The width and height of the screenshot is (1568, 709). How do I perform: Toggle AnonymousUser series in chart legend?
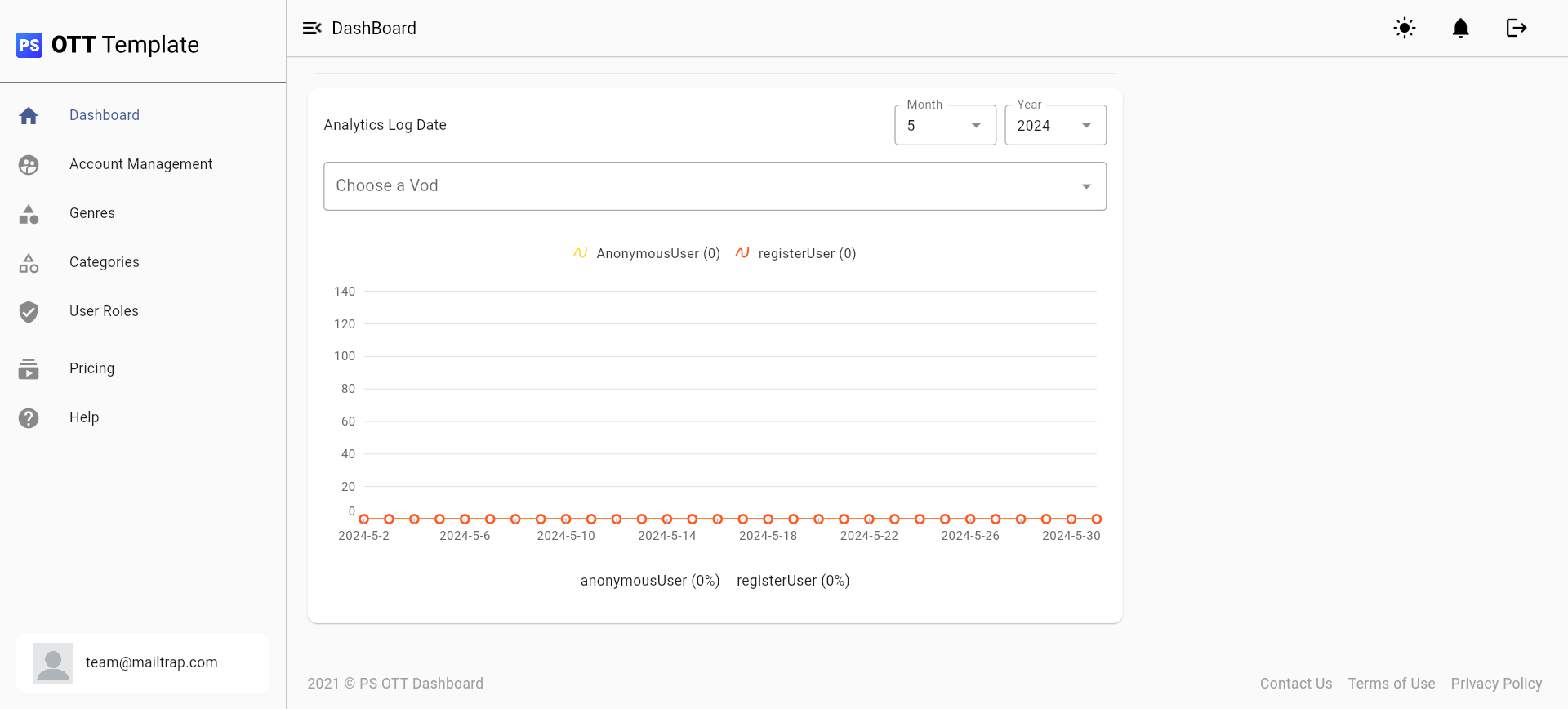coord(647,254)
